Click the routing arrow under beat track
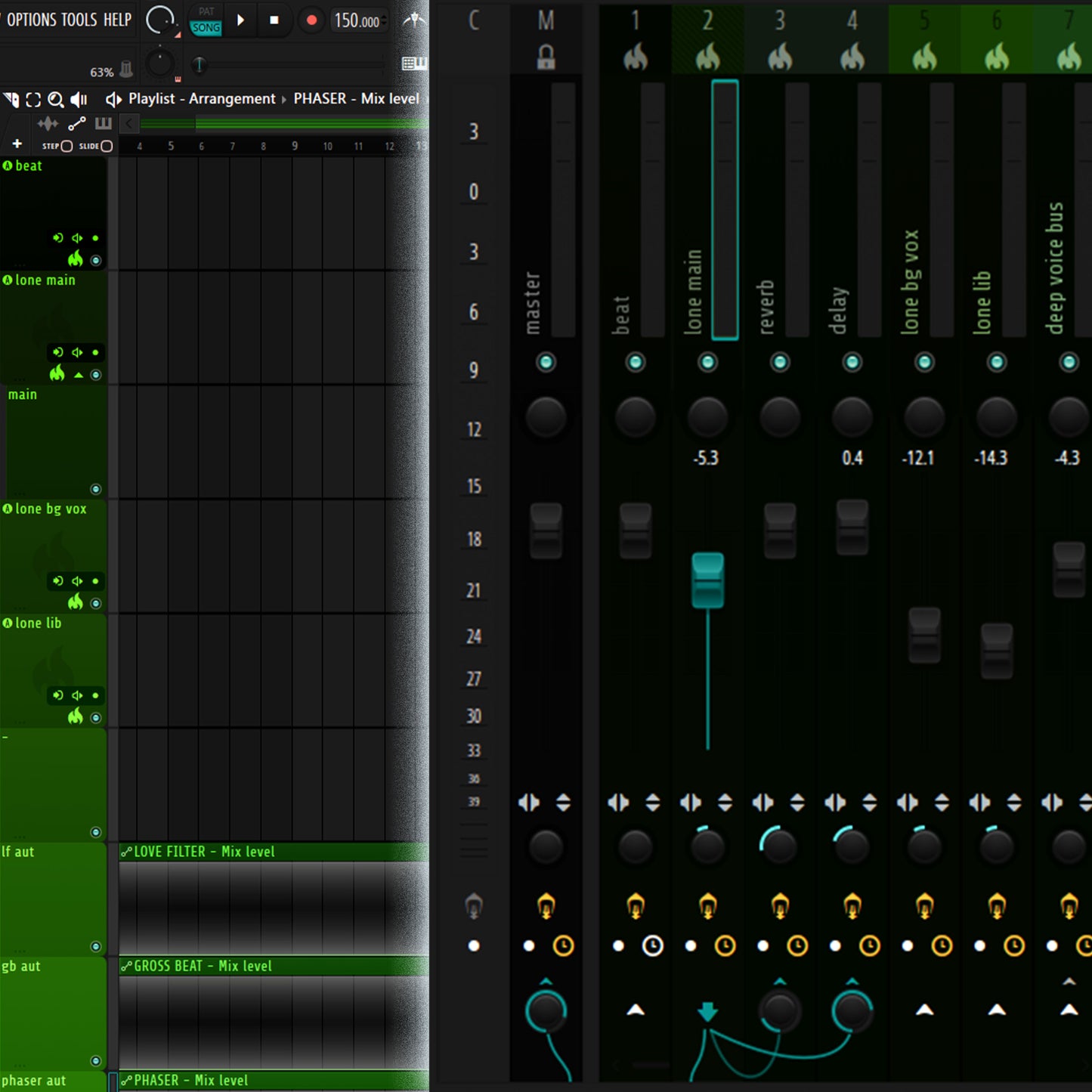1092x1092 pixels. 636,1010
